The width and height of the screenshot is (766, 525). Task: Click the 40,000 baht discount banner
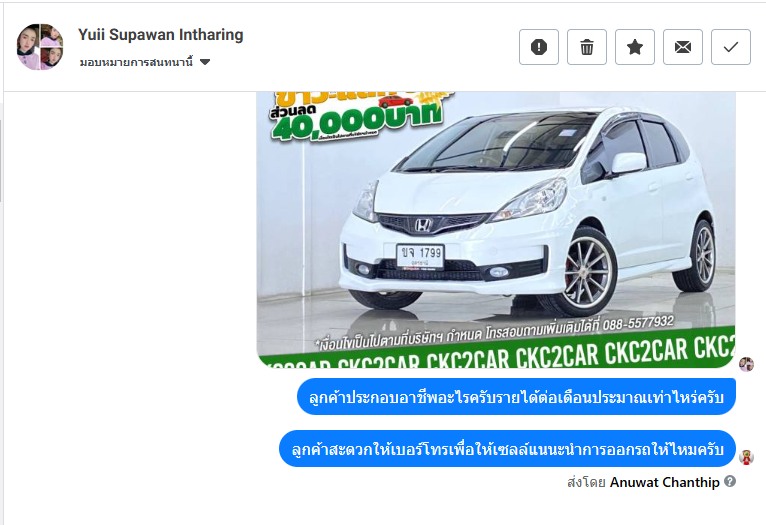tap(358, 117)
